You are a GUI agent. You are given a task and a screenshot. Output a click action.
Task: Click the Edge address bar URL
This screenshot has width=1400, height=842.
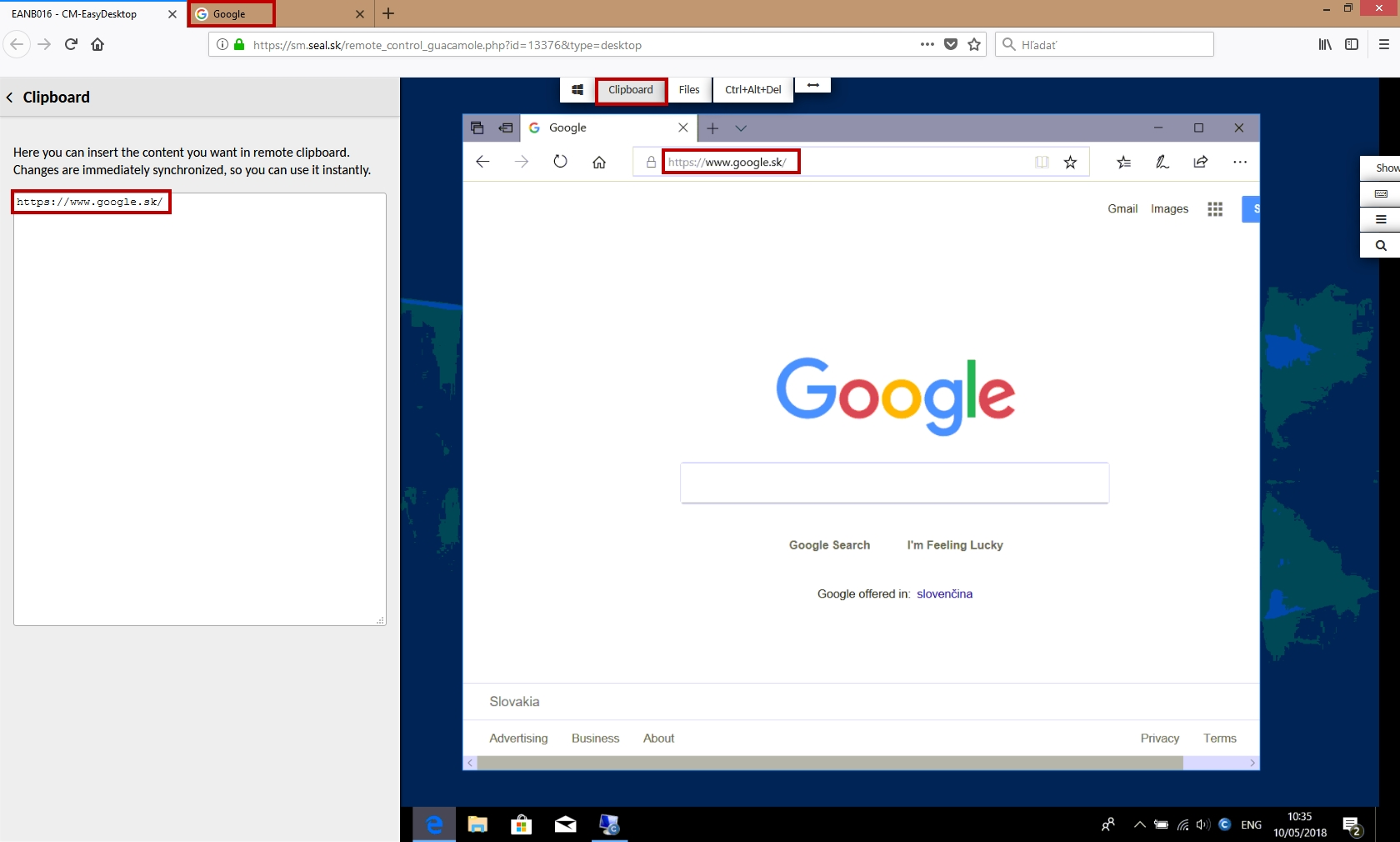(727, 162)
